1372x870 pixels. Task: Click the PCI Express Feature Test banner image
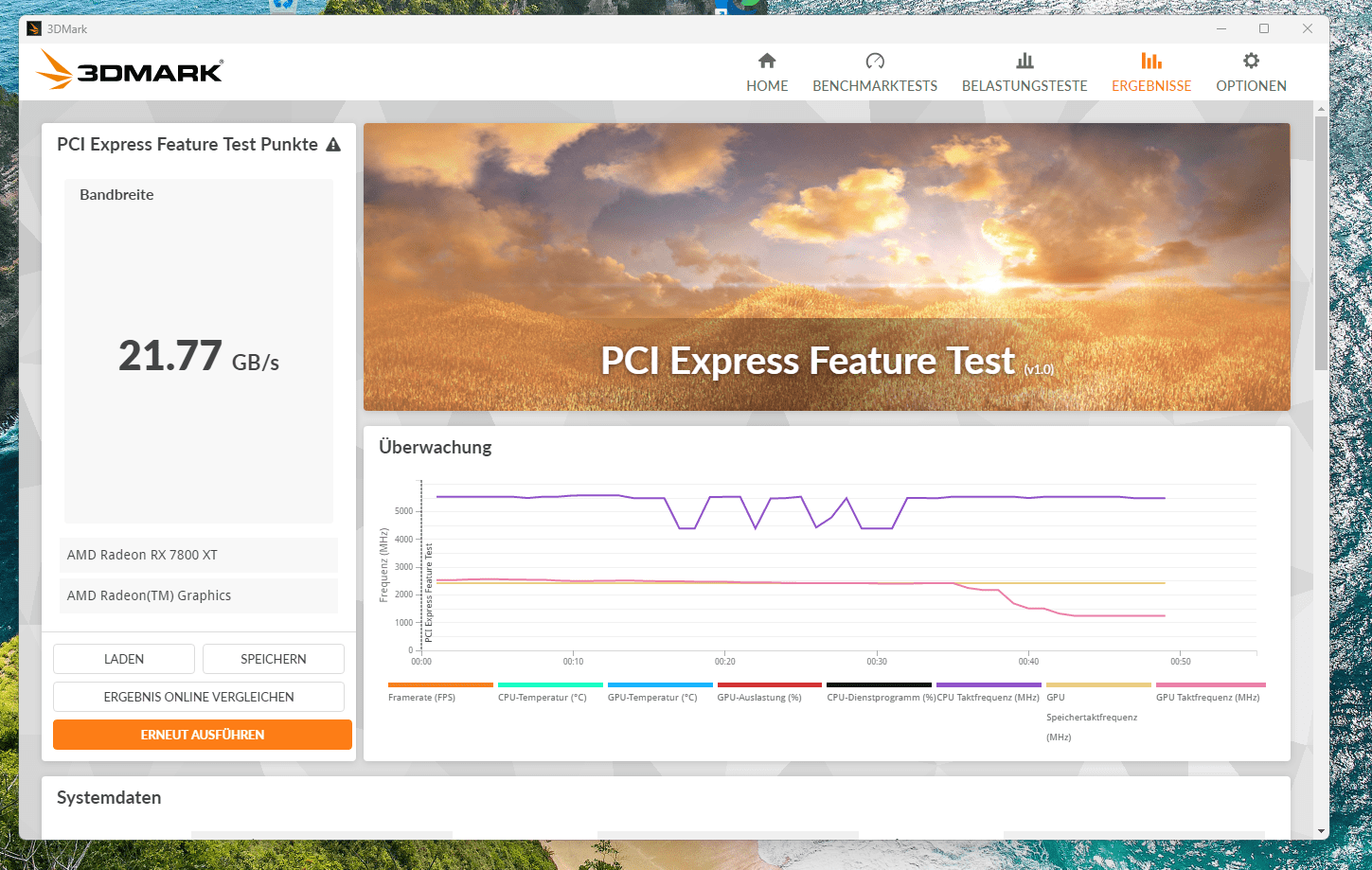[x=827, y=267]
